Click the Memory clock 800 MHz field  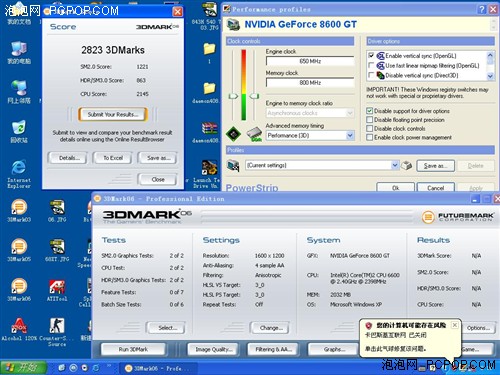(x=310, y=82)
